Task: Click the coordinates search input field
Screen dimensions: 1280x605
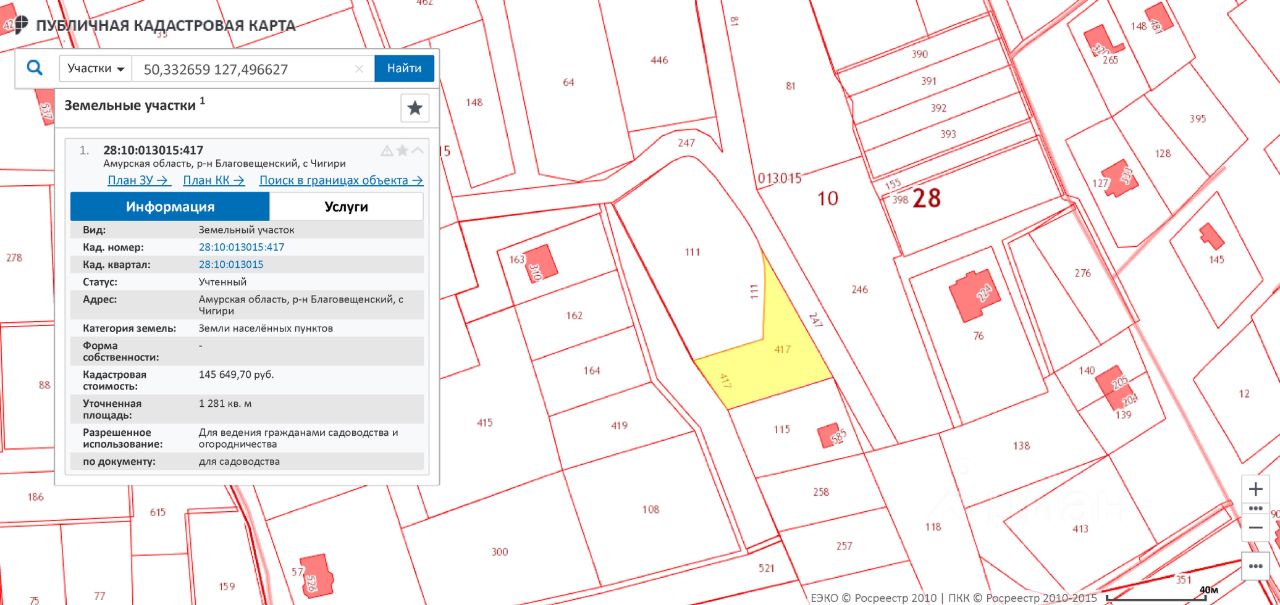Action: coord(244,69)
